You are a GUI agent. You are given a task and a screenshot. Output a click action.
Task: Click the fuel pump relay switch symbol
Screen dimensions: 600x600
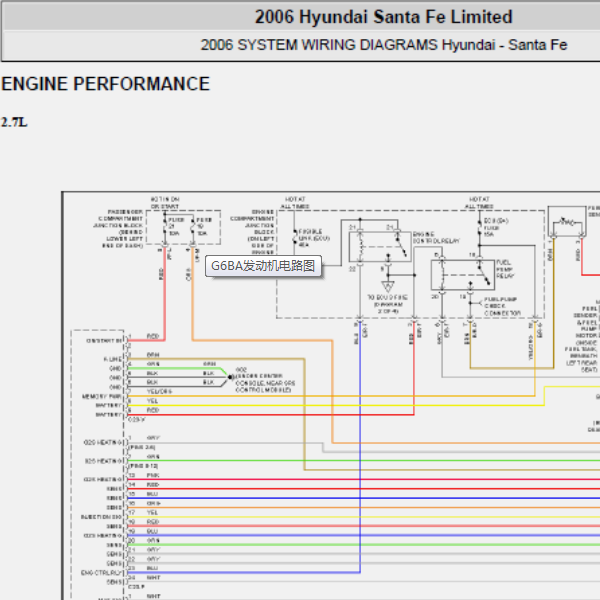click(463, 274)
